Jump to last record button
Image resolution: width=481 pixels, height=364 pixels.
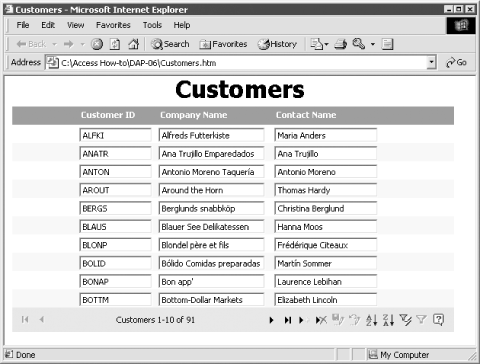(288, 320)
